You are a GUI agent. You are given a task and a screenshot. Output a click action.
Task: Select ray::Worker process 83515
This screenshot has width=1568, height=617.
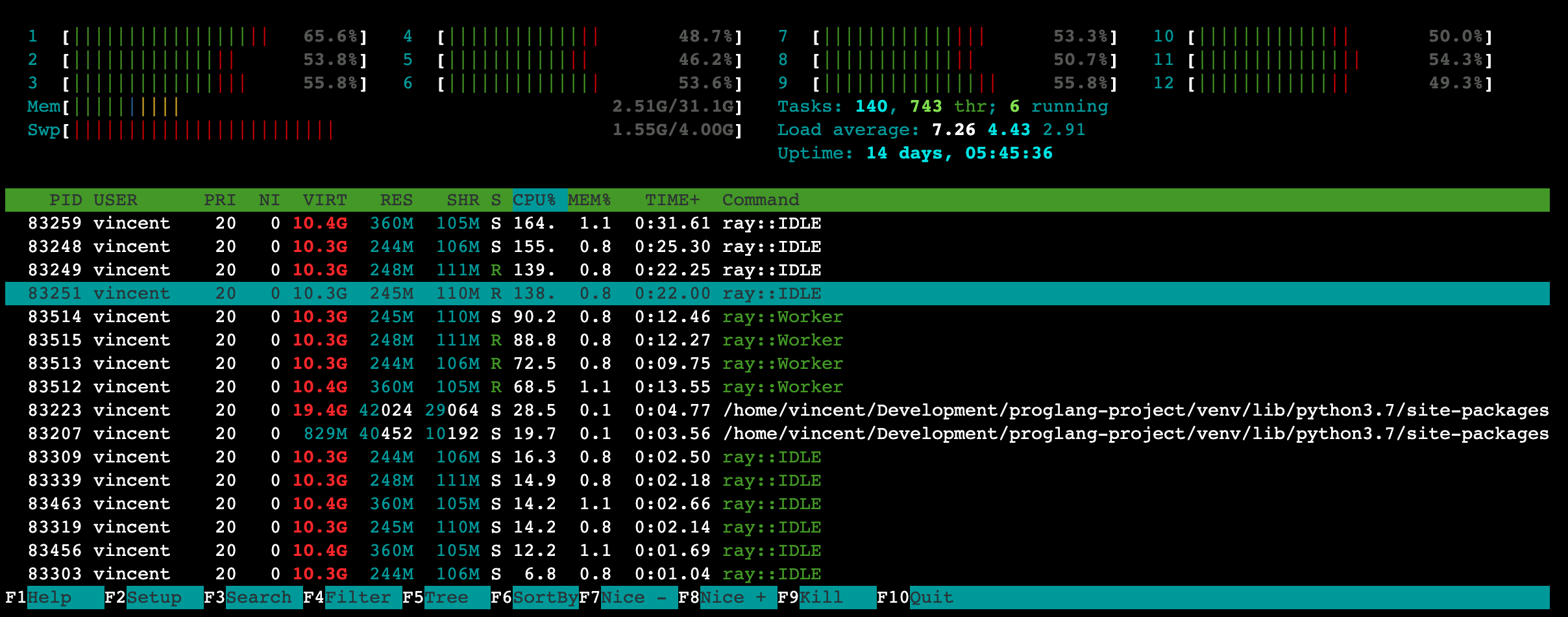[x=778, y=340]
